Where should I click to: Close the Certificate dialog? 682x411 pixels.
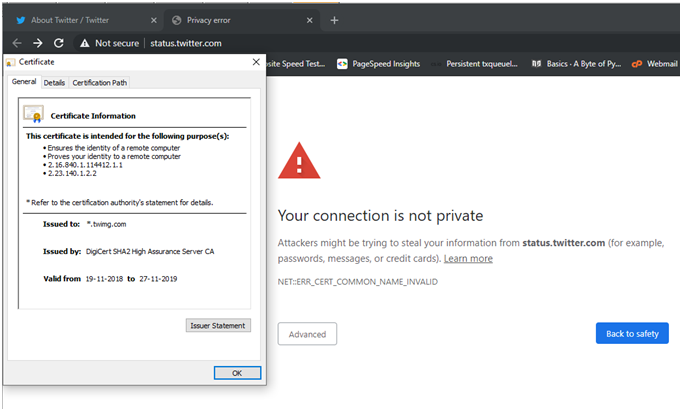click(x=256, y=62)
